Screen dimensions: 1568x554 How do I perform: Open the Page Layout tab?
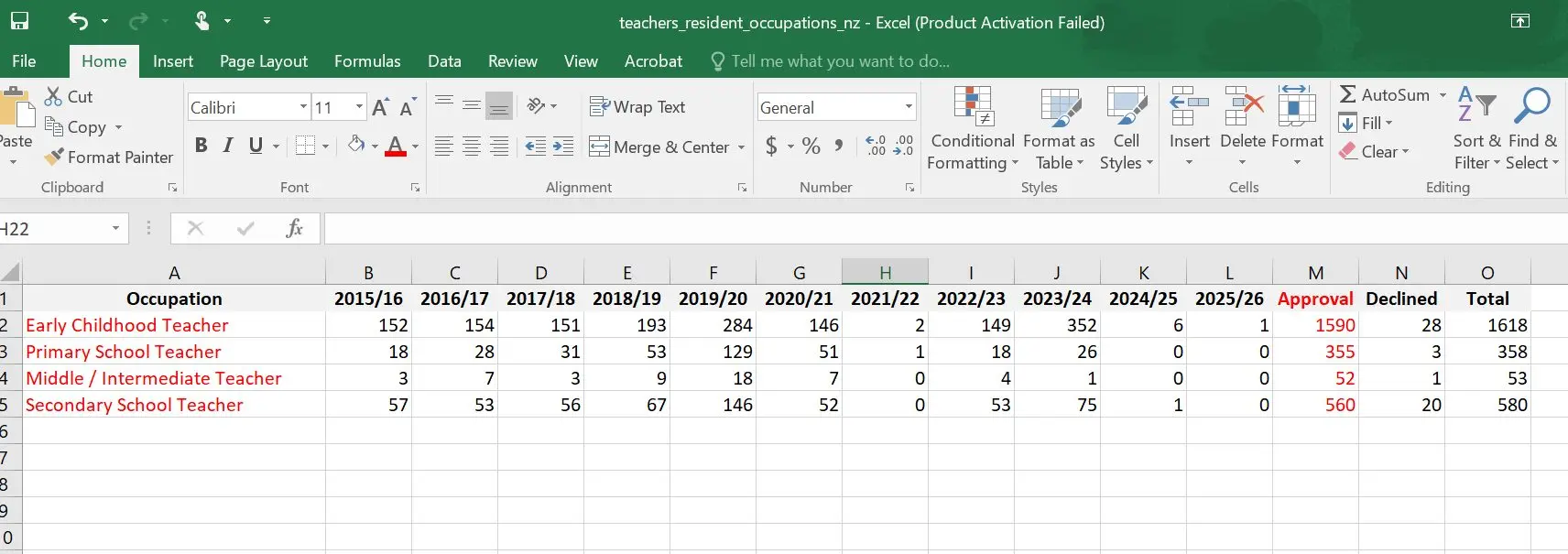coord(263,61)
